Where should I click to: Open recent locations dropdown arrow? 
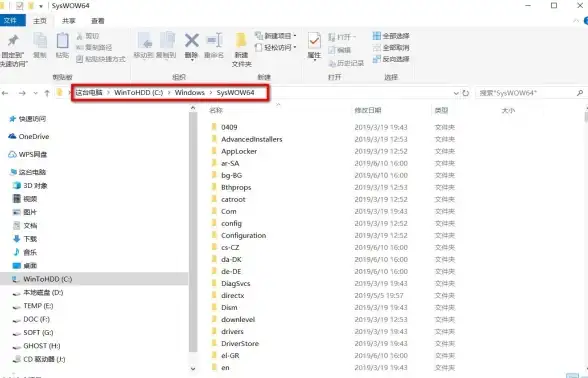point(35,93)
